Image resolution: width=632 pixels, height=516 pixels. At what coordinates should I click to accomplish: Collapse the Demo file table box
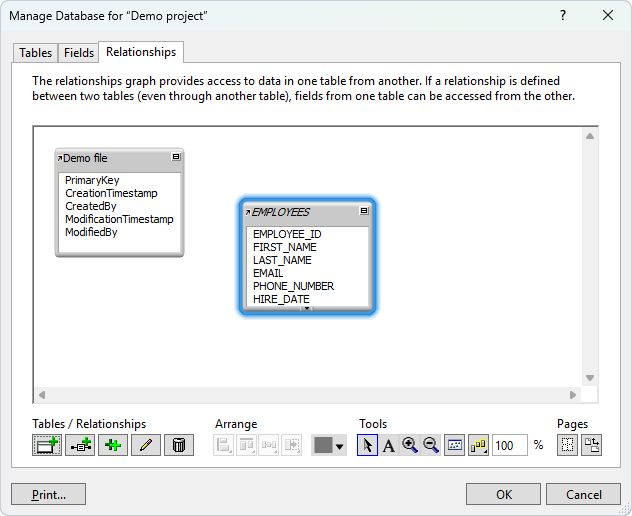176,157
